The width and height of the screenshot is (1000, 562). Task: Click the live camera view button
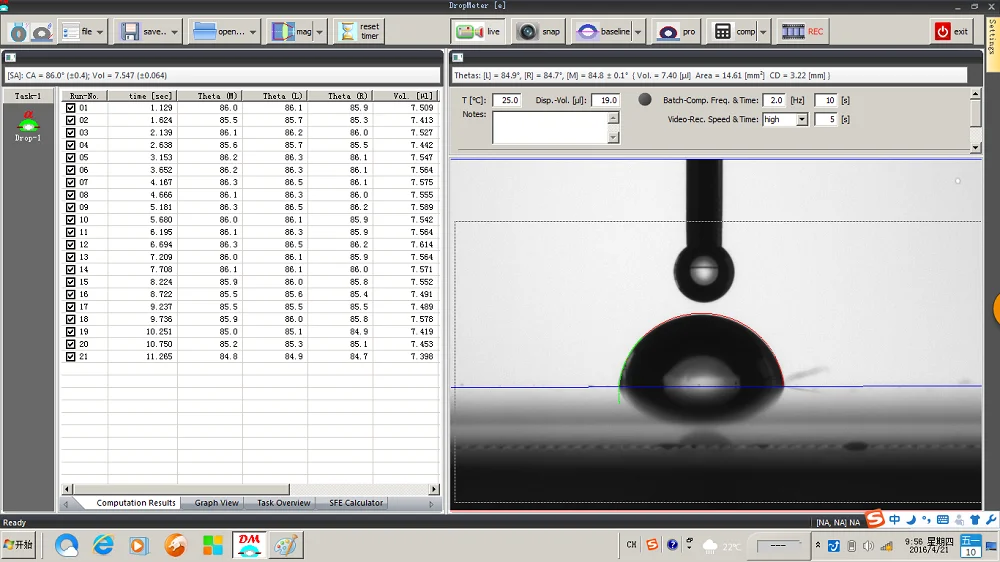tap(477, 32)
